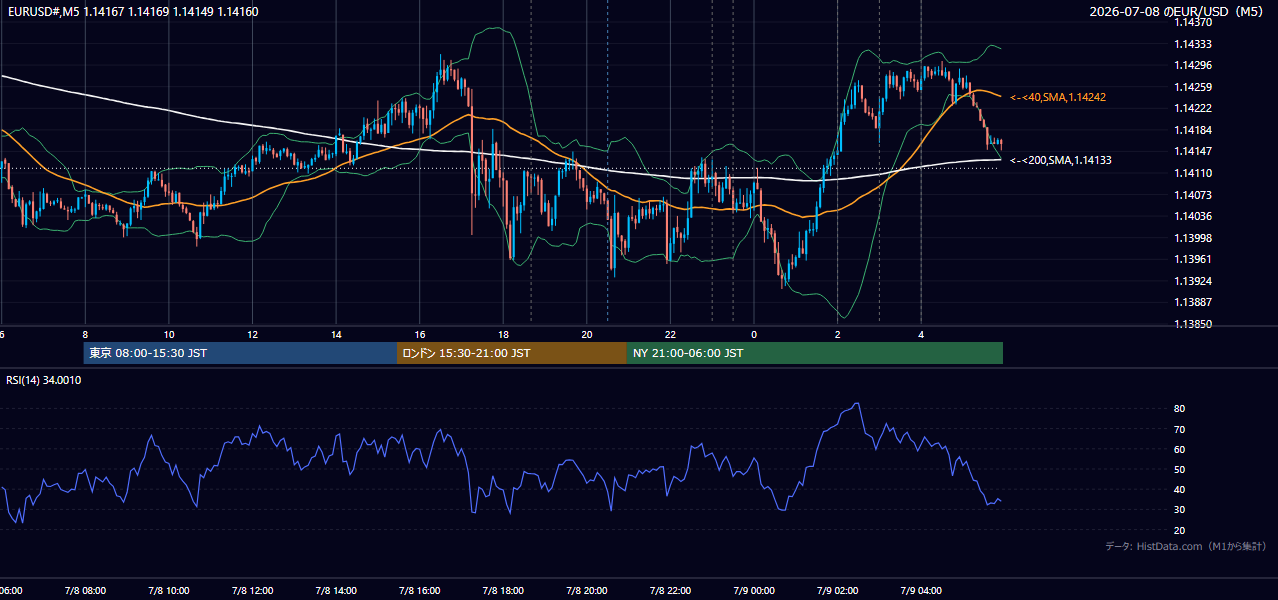
Task: Click price axis value 1.14333
Action: 1193,44
